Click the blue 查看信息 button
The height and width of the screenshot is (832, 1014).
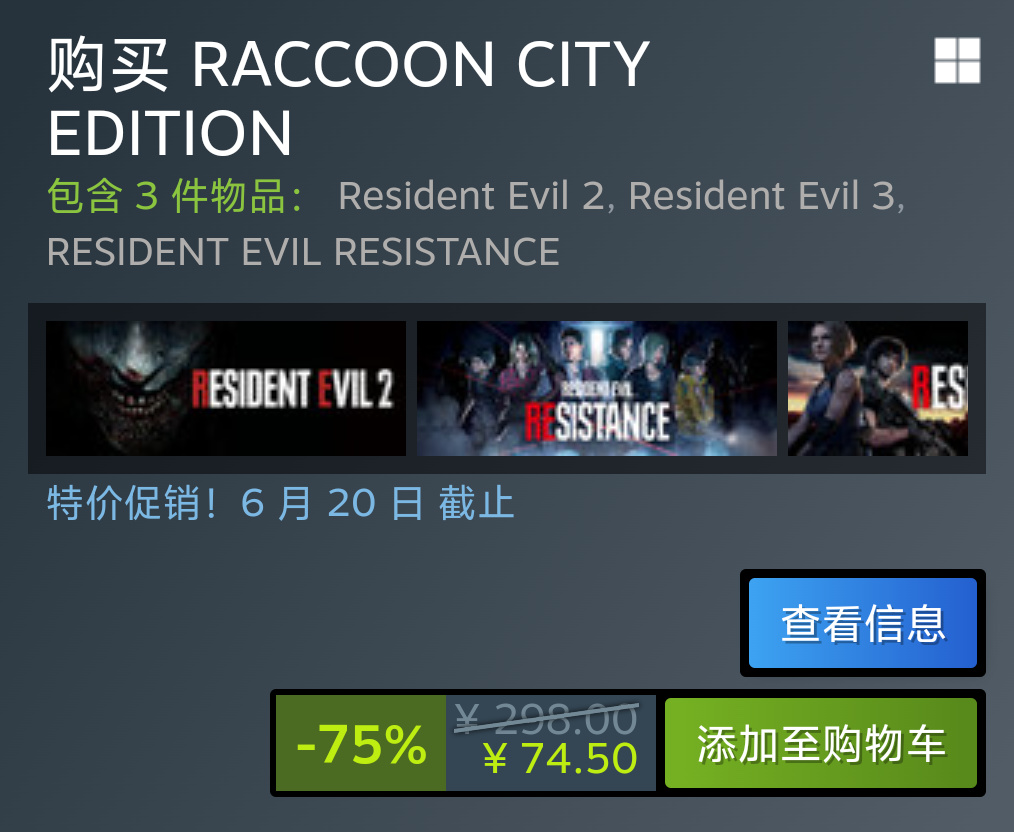[x=863, y=623]
